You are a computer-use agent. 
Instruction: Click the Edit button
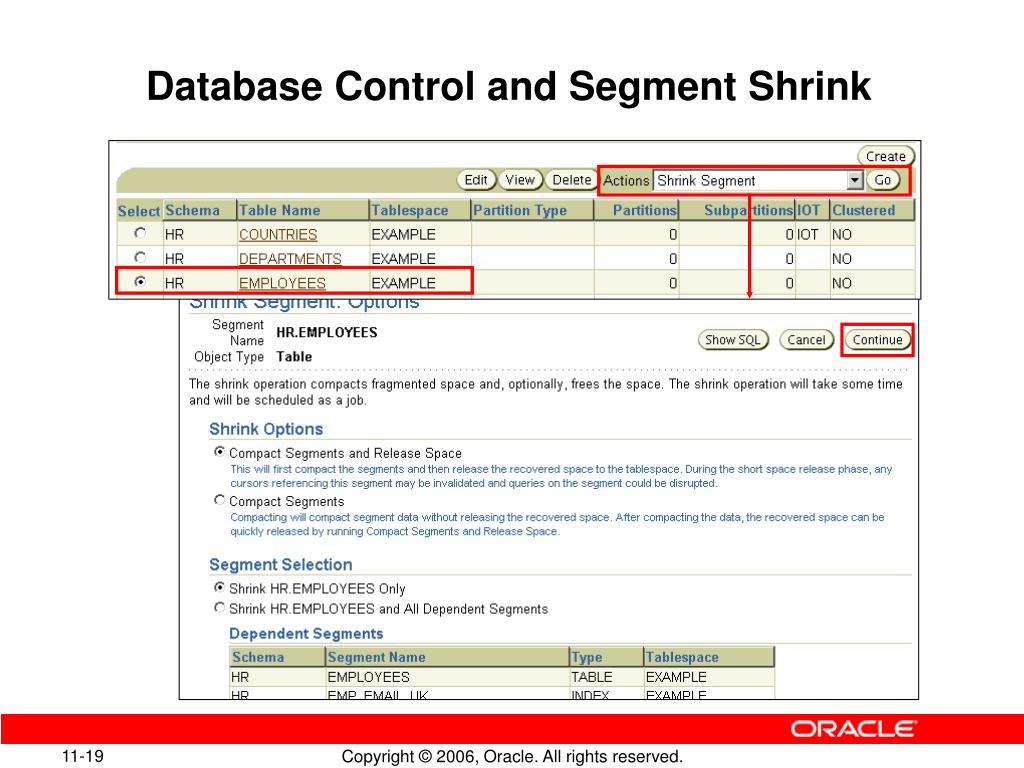pyautogui.click(x=476, y=180)
